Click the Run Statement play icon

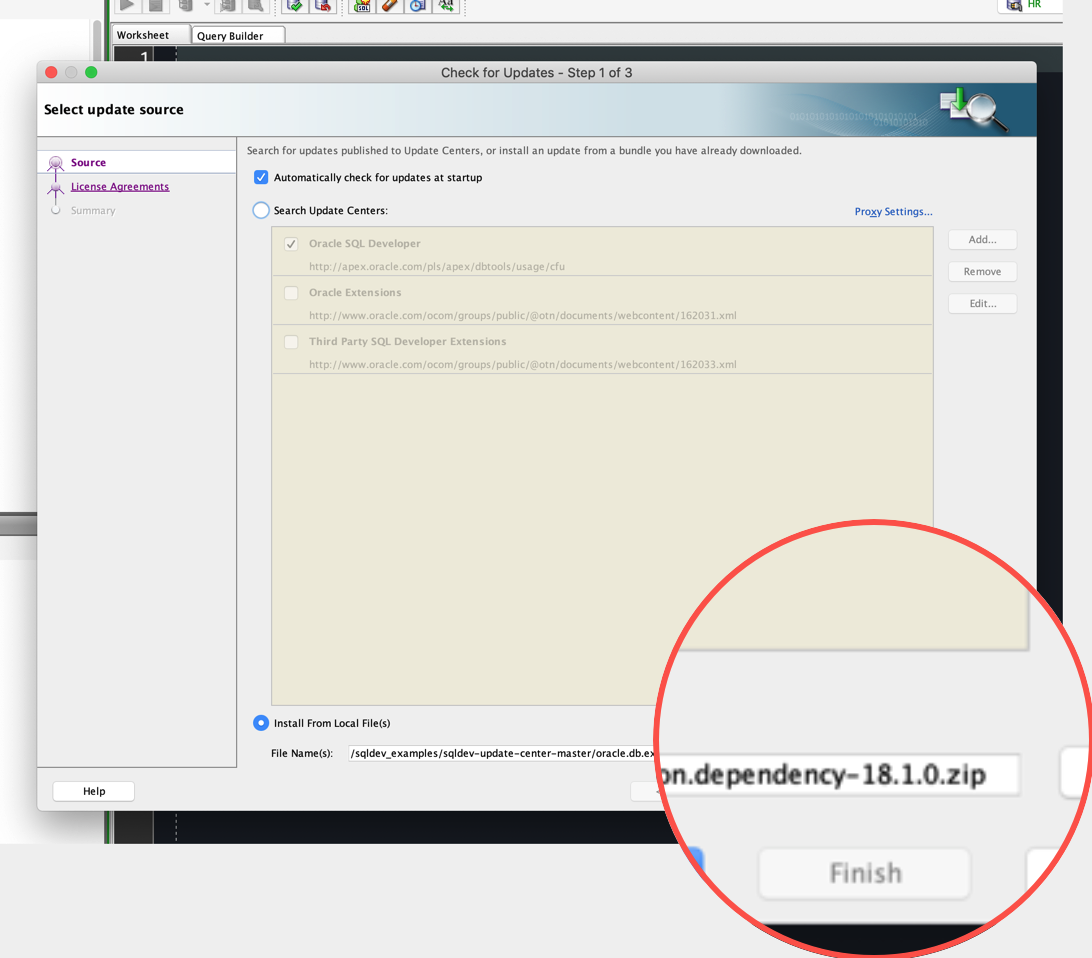[x=127, y=5]
